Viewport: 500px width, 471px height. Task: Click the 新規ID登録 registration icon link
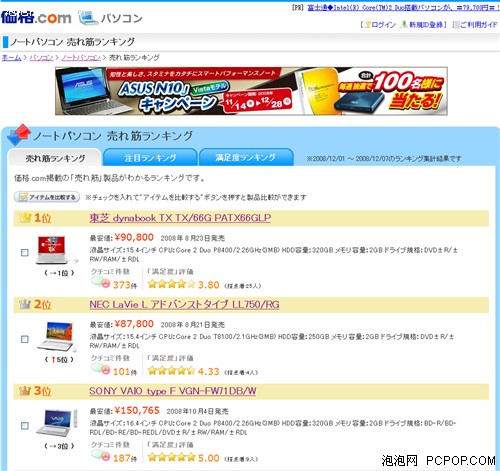coord(422,25)
